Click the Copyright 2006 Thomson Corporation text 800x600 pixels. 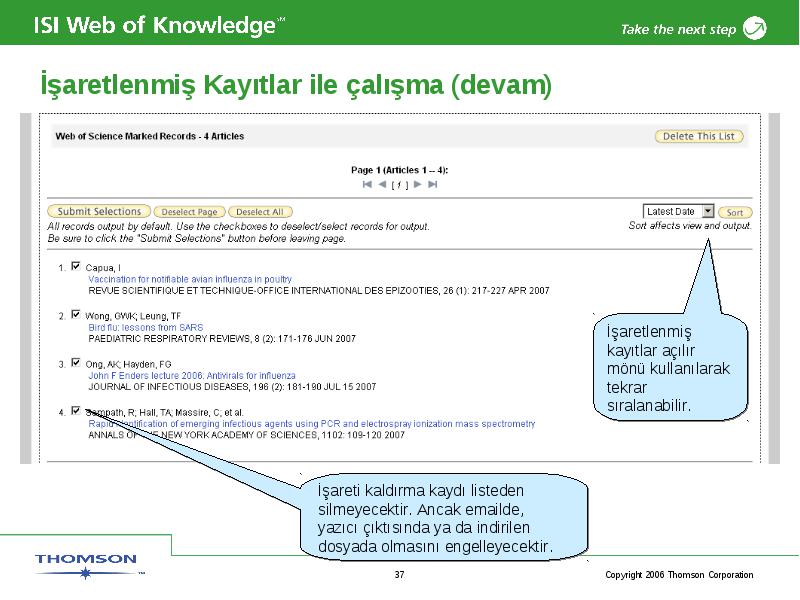point(679,574)
